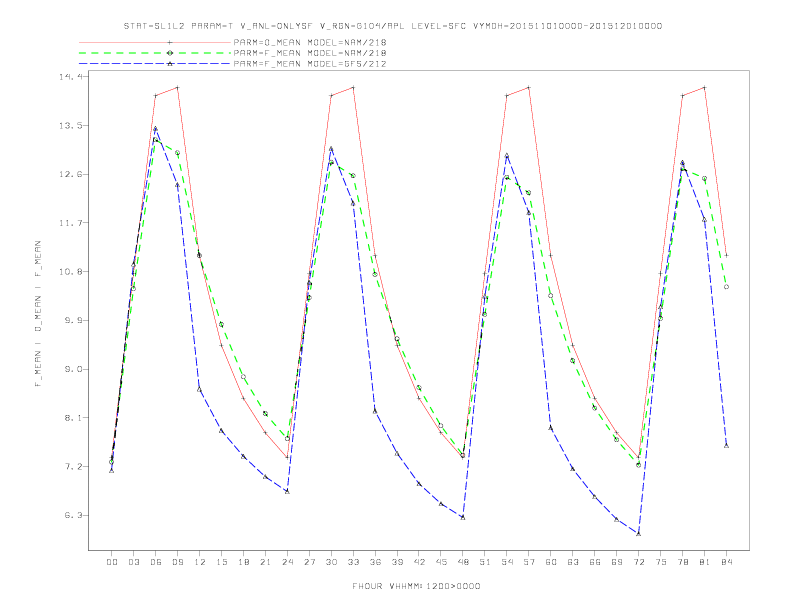792x612 pixels.
Task: Click the blue triangle marker at hour 48
Action: 463,517
